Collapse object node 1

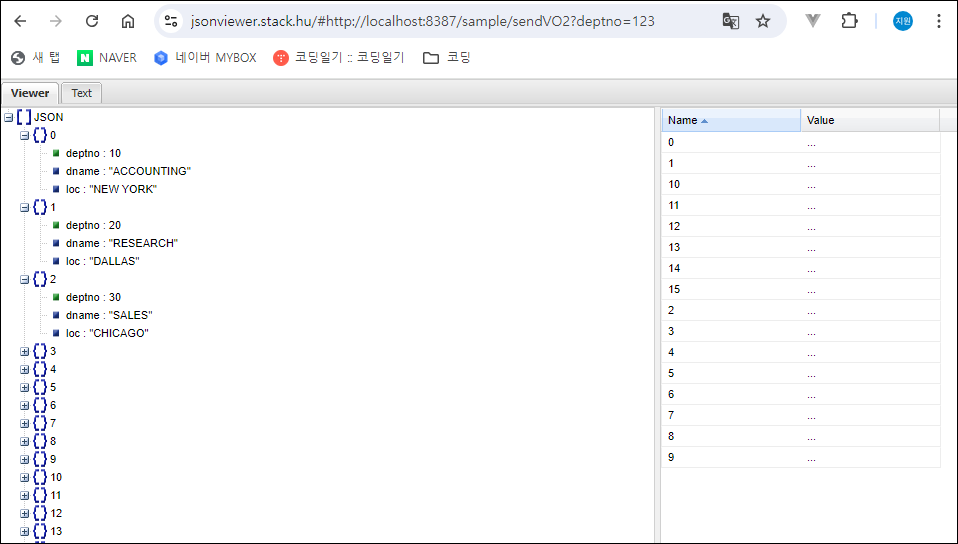(24, 208)
